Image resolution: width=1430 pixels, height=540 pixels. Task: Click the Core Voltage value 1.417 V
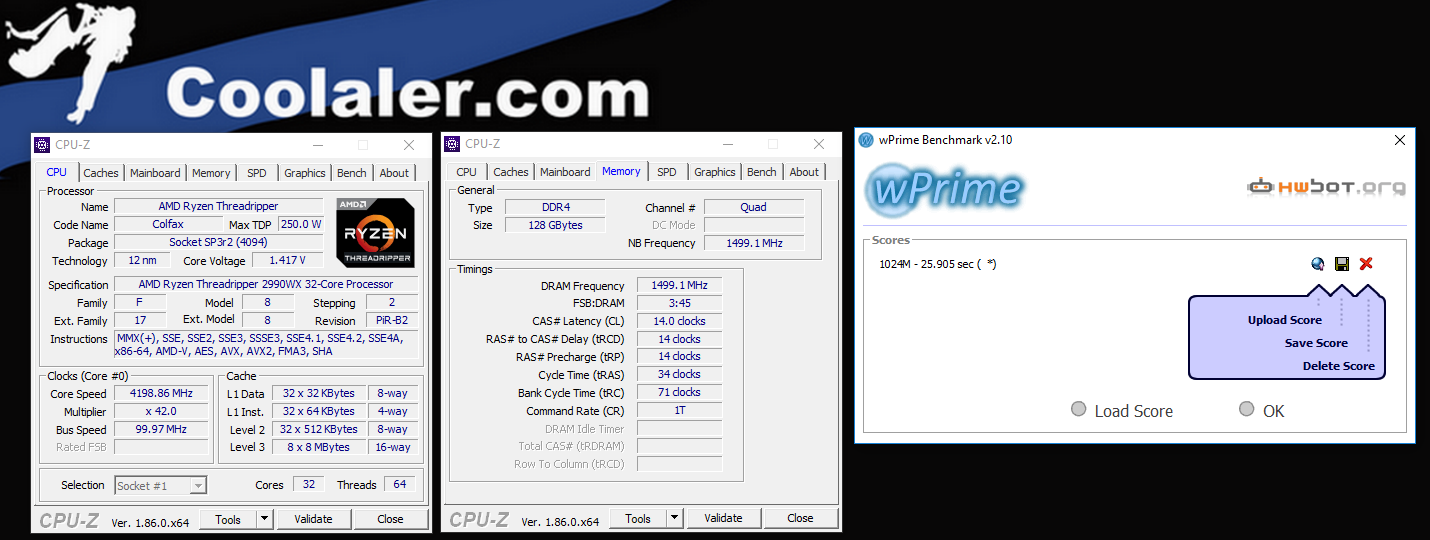point(287,260)
